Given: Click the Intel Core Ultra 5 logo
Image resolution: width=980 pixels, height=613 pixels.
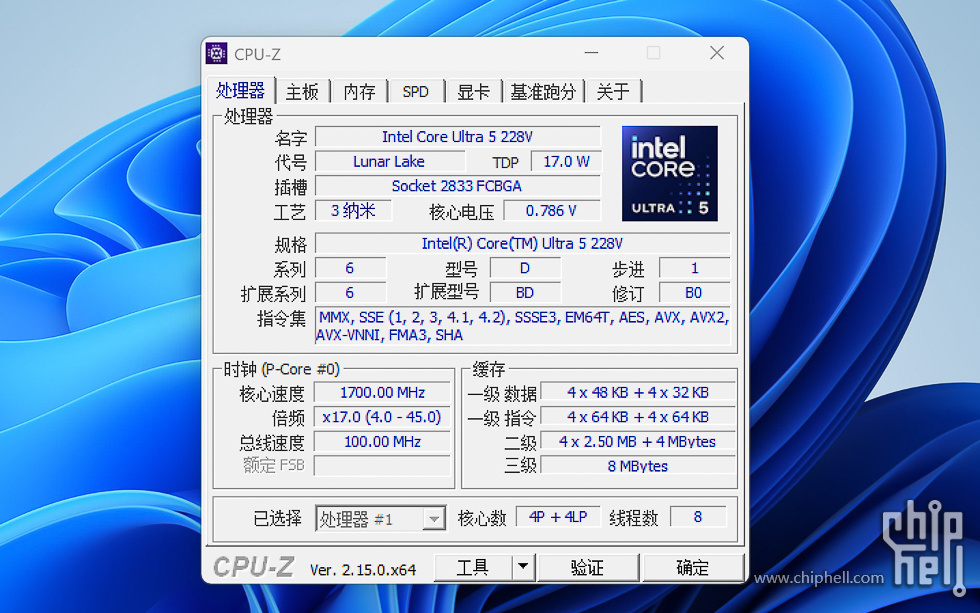Looking at the screenshot, I should click(x=669, y=173).
